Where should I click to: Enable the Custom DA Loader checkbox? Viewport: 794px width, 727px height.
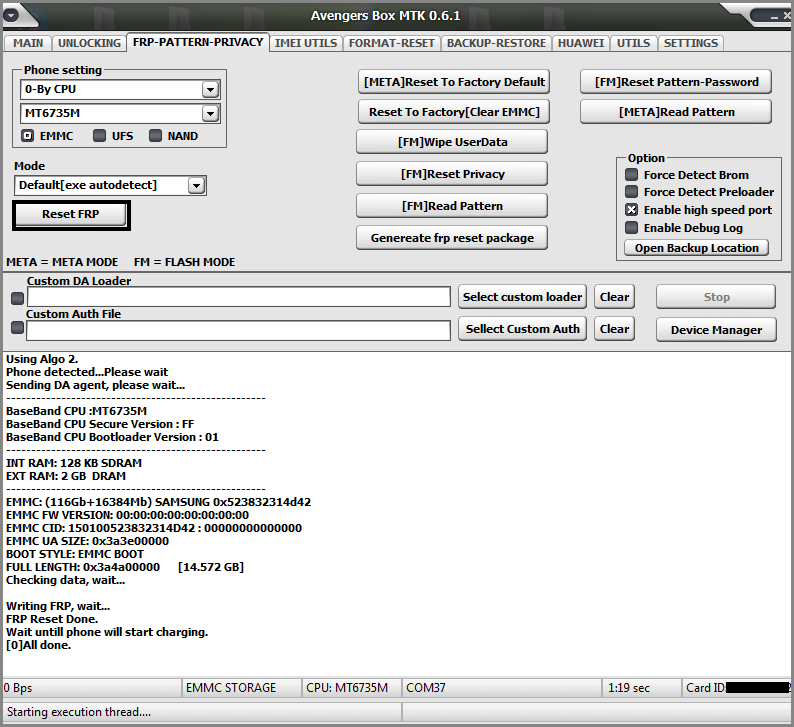[x=18, y=299]
